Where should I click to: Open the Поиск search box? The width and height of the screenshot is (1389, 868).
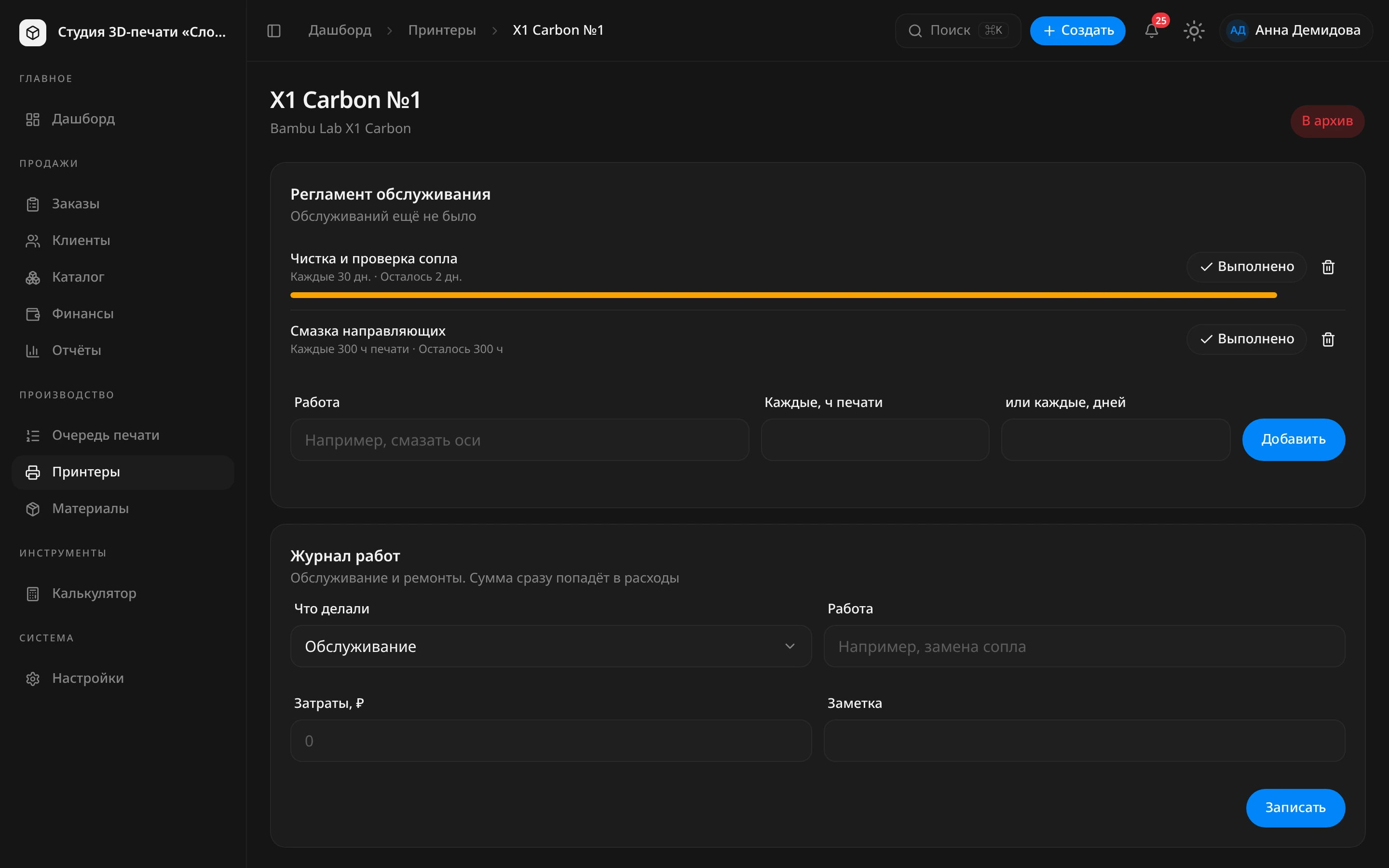(x=957, y=30)
